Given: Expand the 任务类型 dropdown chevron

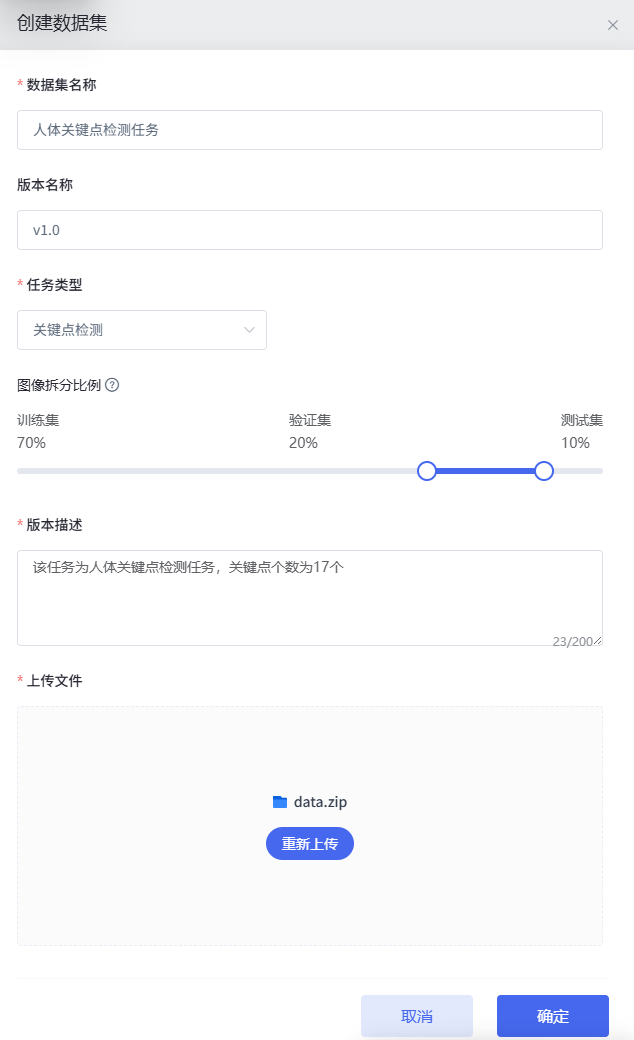Looking at the screenshot, I should [249, 330].
